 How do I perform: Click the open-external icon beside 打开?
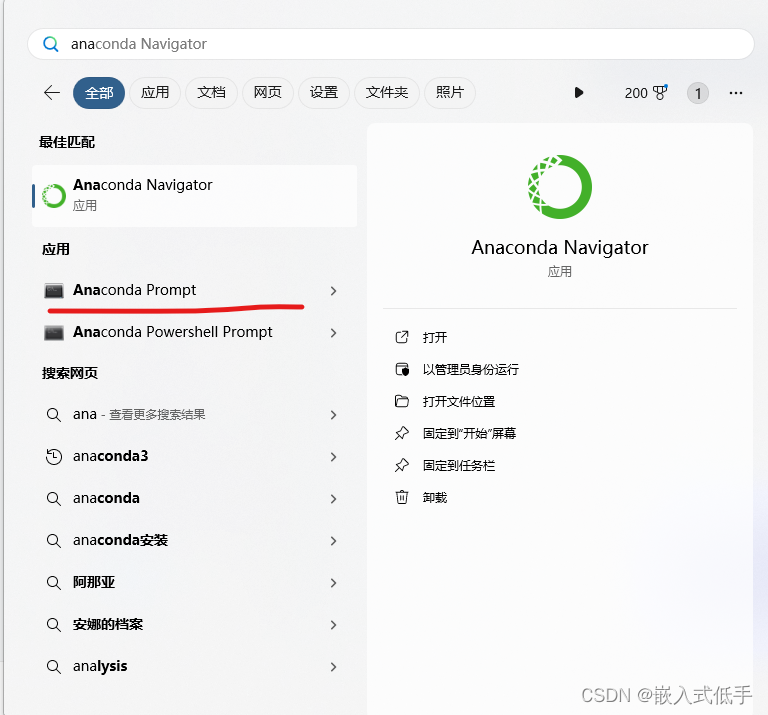[402, 337]
